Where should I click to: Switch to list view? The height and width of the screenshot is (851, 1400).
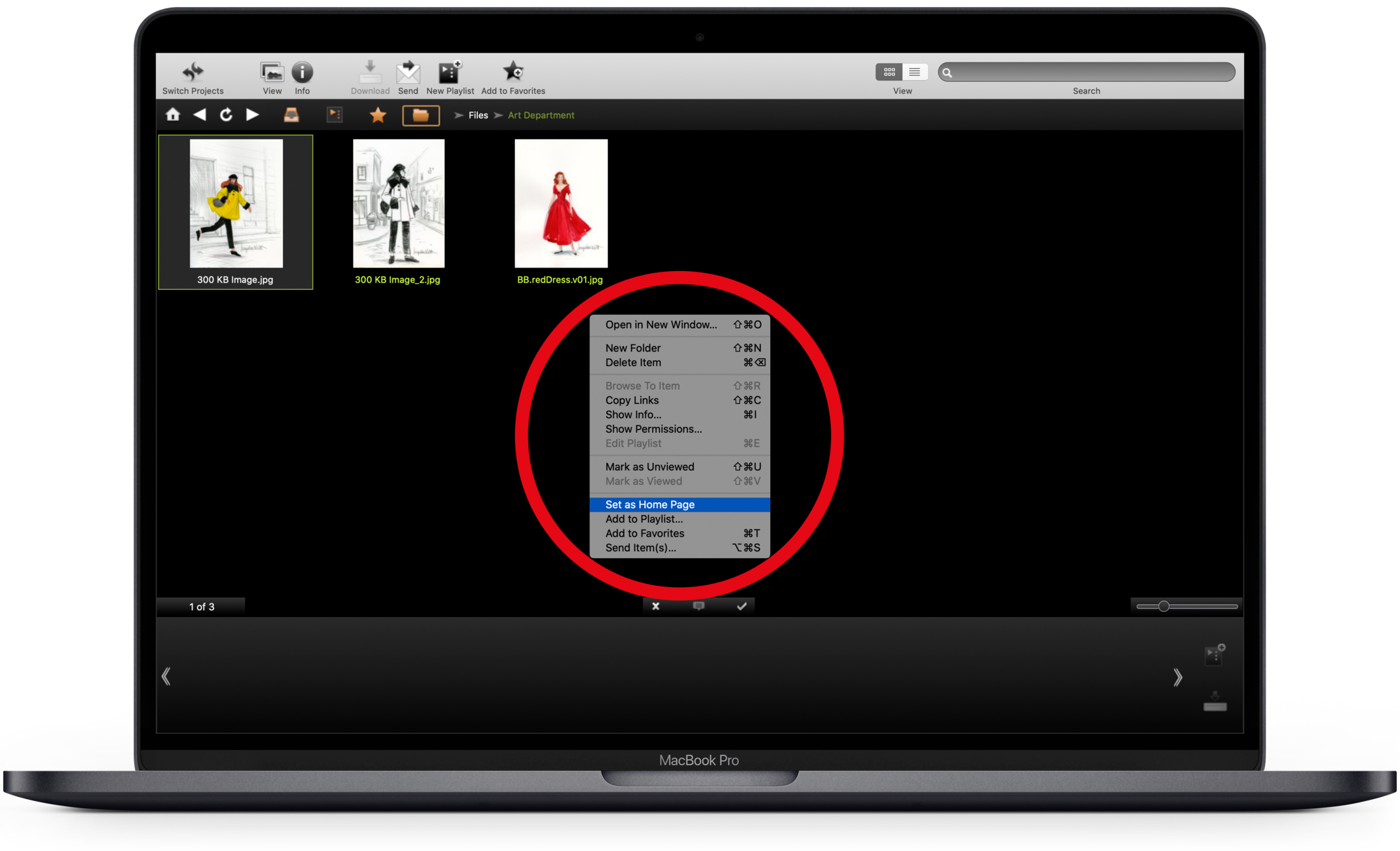tap(914, 72)
